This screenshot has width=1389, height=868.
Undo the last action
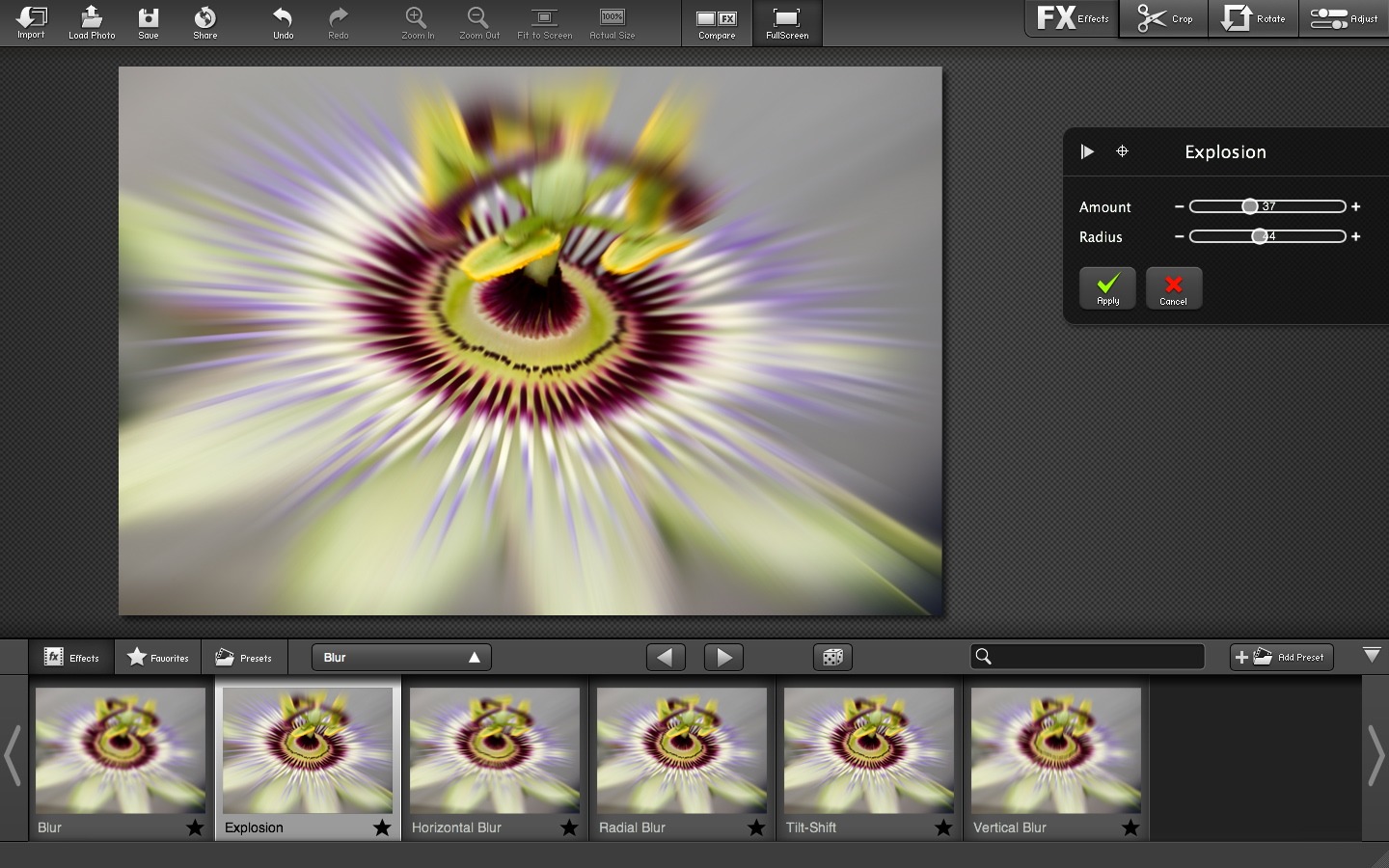(x=283, y=21)
